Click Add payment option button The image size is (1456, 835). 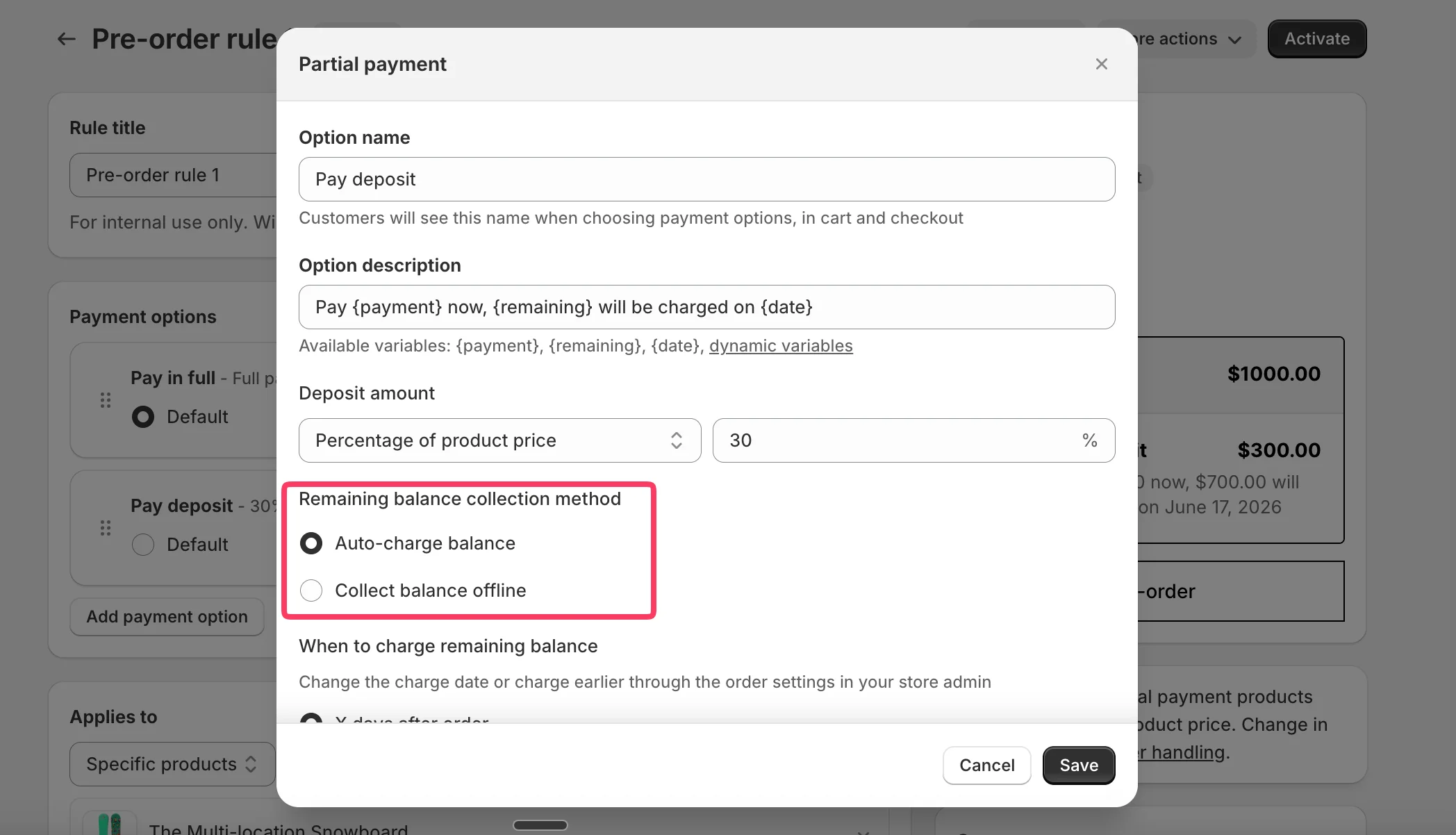click(x=167, y=617)
